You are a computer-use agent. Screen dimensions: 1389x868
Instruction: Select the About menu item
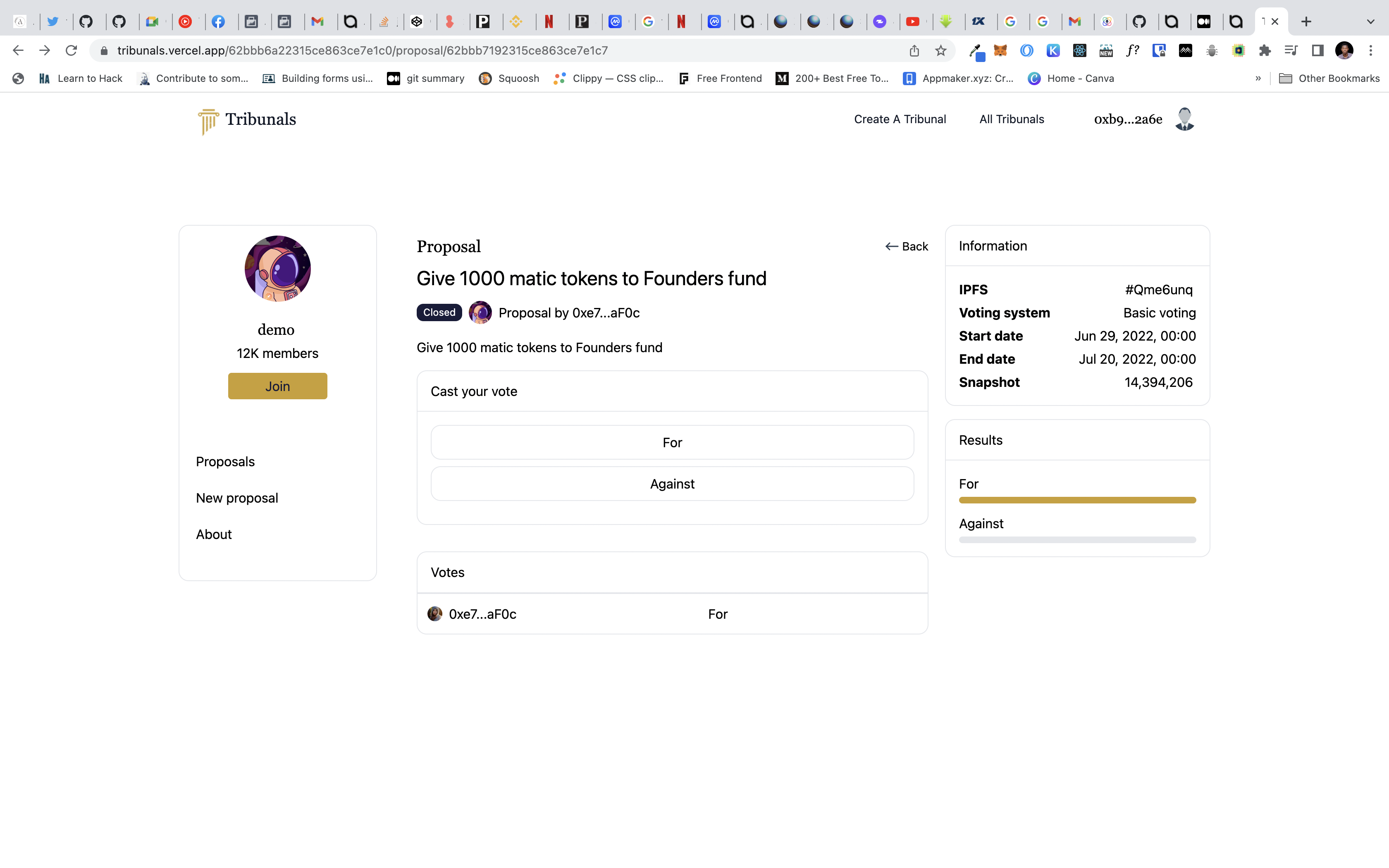(x=214, y=534)
